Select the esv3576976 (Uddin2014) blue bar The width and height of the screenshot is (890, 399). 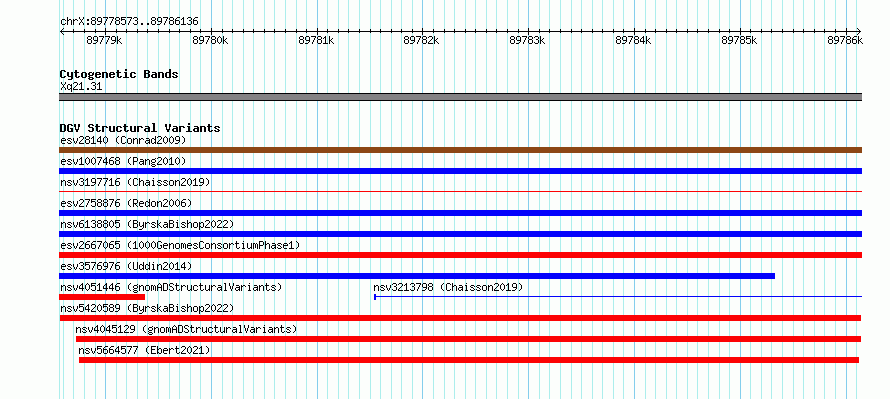click(417, 276)
